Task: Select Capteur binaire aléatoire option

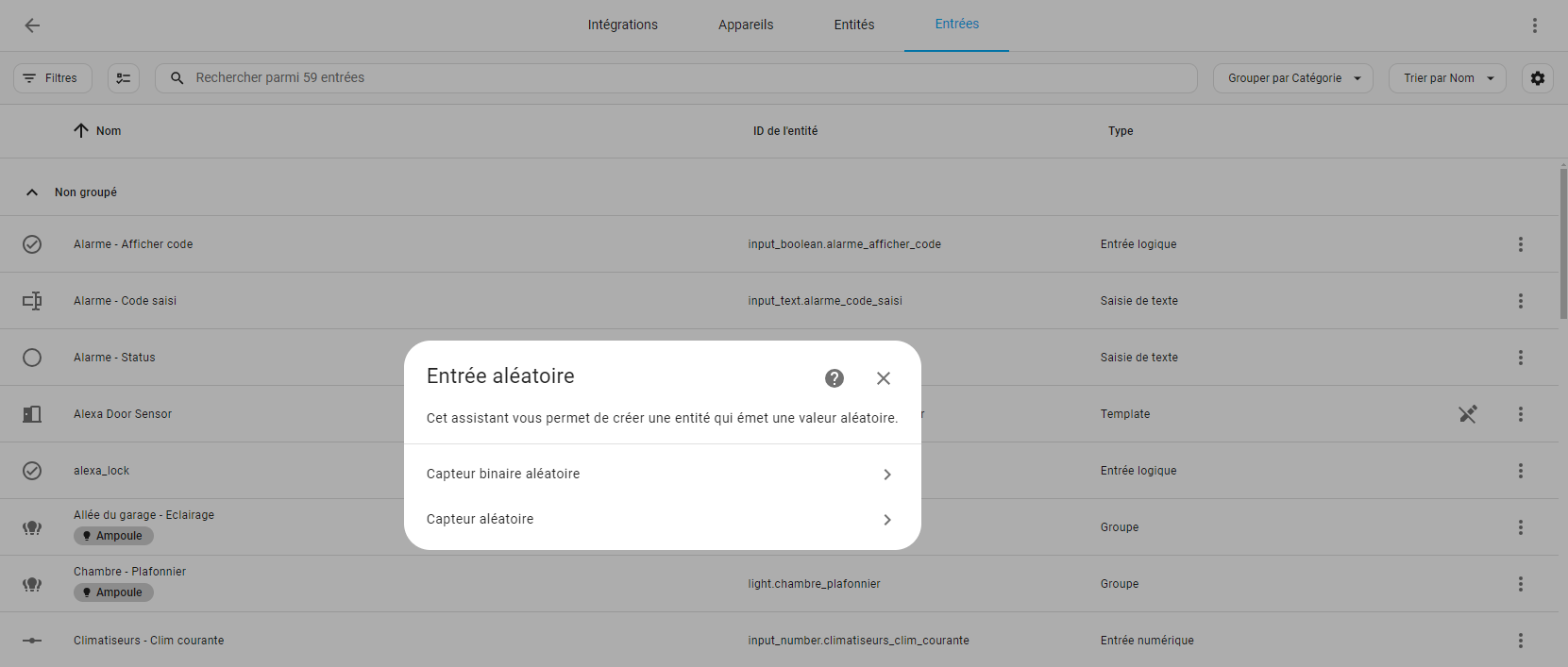Action: point(662,474)
